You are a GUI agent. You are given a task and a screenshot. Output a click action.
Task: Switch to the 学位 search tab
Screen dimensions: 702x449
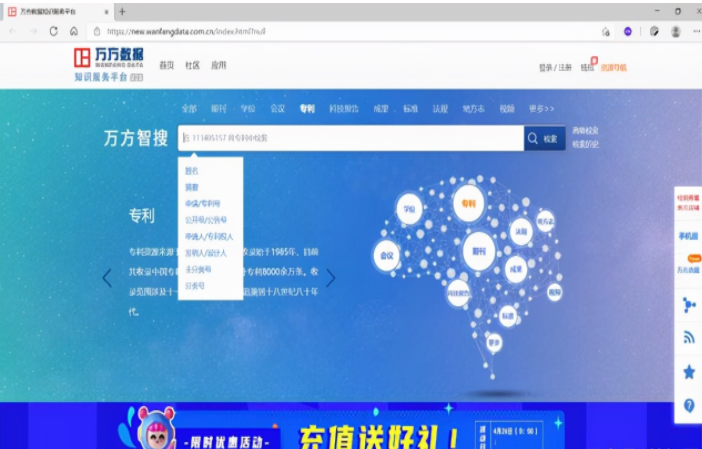pos(247,108)
